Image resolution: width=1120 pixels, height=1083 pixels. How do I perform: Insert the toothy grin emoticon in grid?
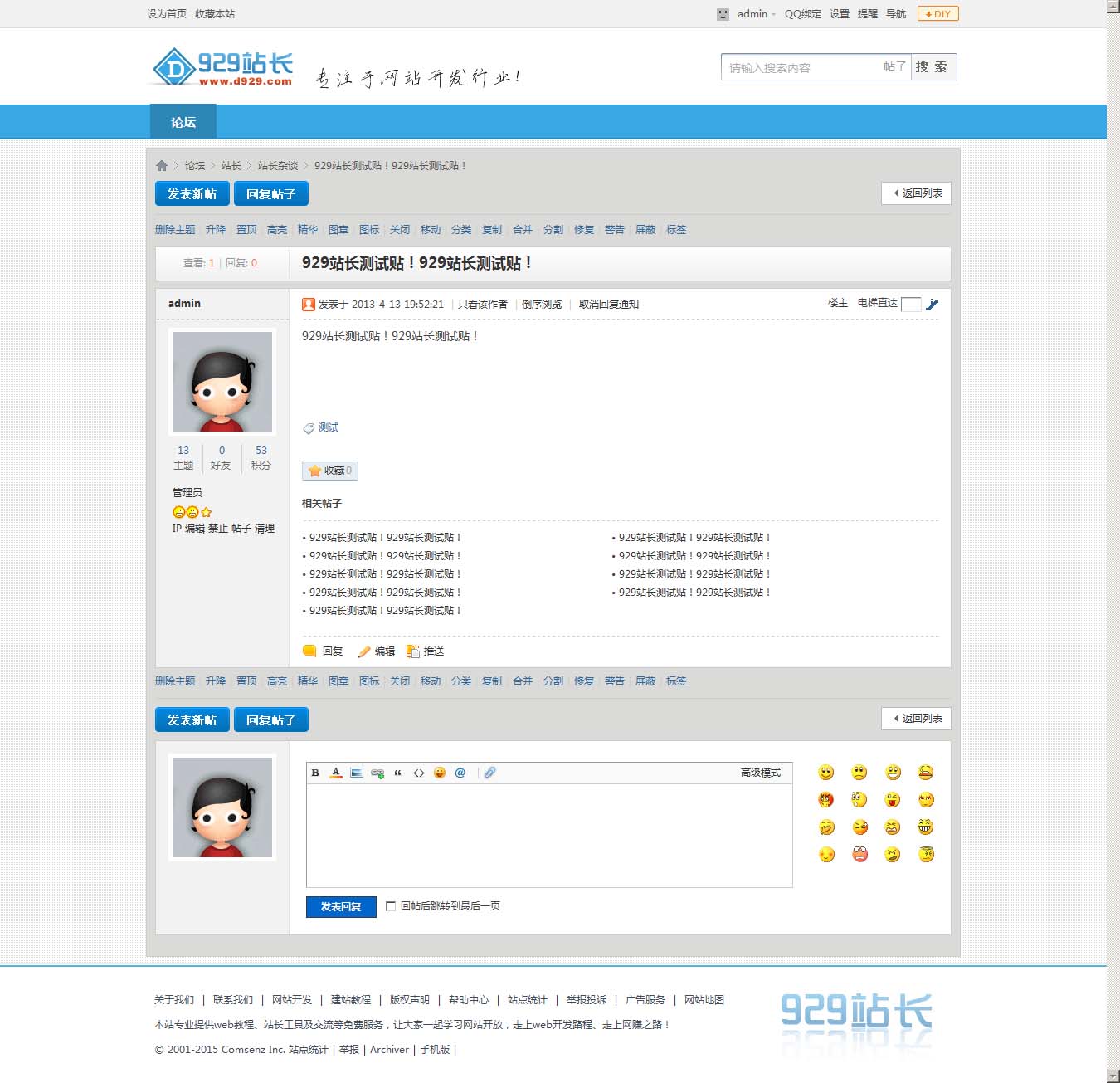926,827
